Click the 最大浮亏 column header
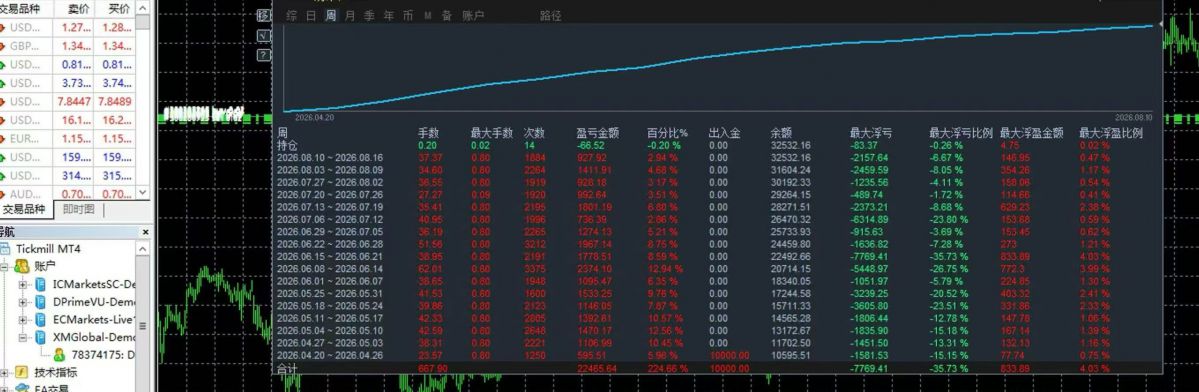This screenshot has height=392, width=1199. (x=872, y=132)
